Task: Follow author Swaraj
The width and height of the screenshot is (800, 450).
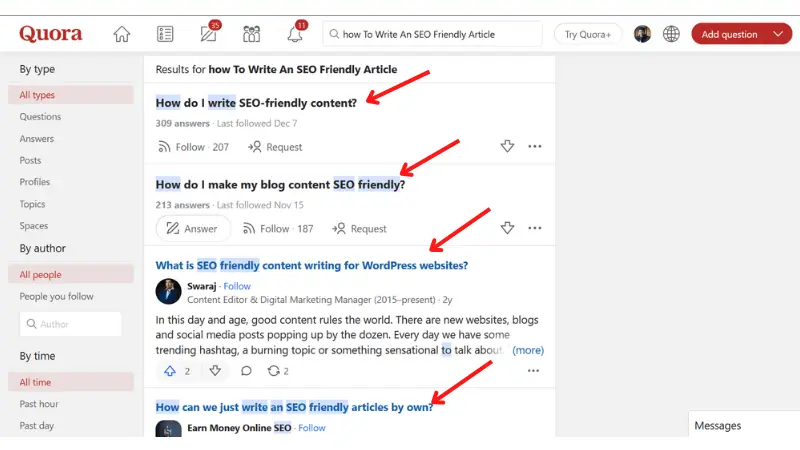Action: pyautogui.click(x=237, y=286)
